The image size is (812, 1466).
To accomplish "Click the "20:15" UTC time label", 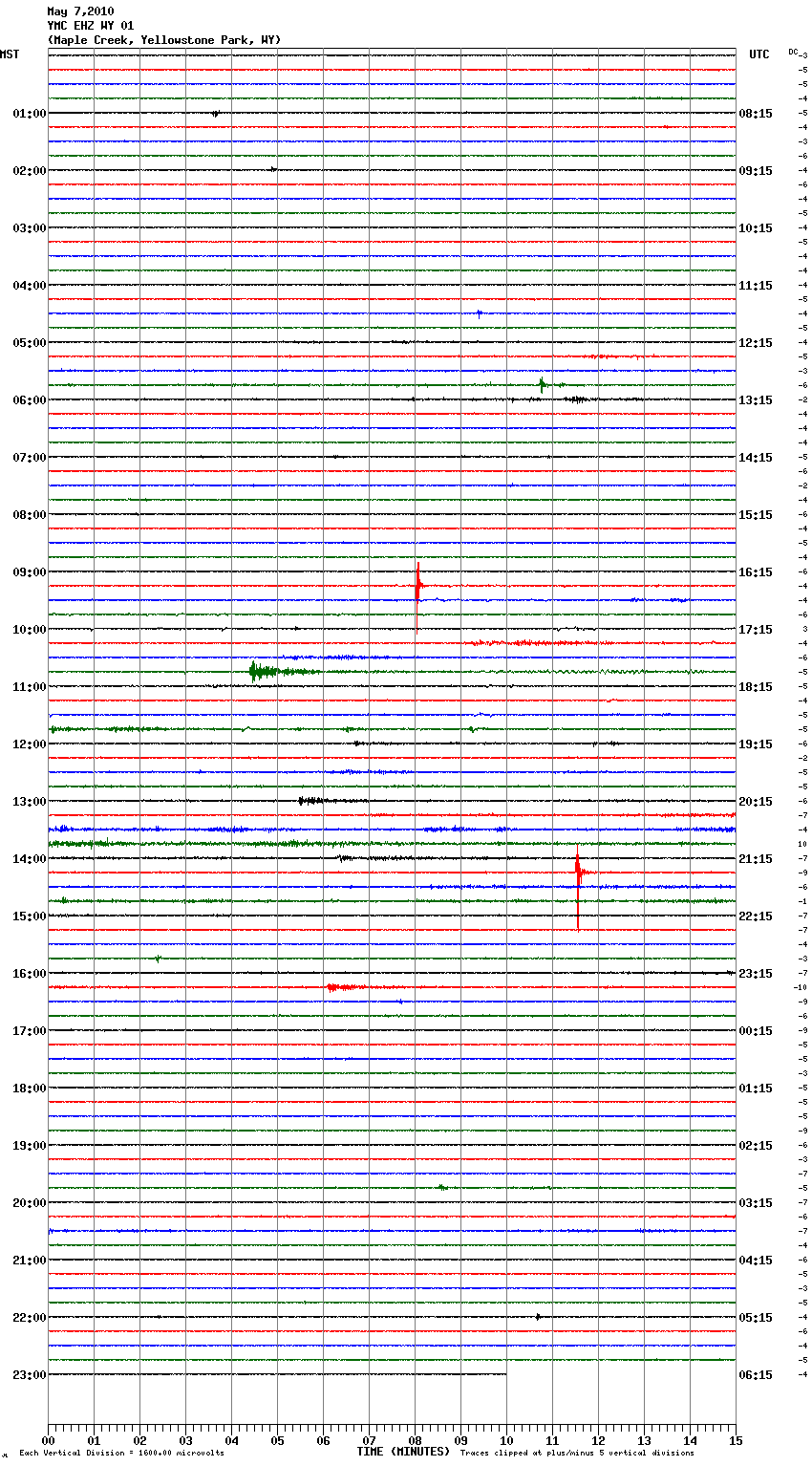I will pyautogui.click(x=756, y=802).
